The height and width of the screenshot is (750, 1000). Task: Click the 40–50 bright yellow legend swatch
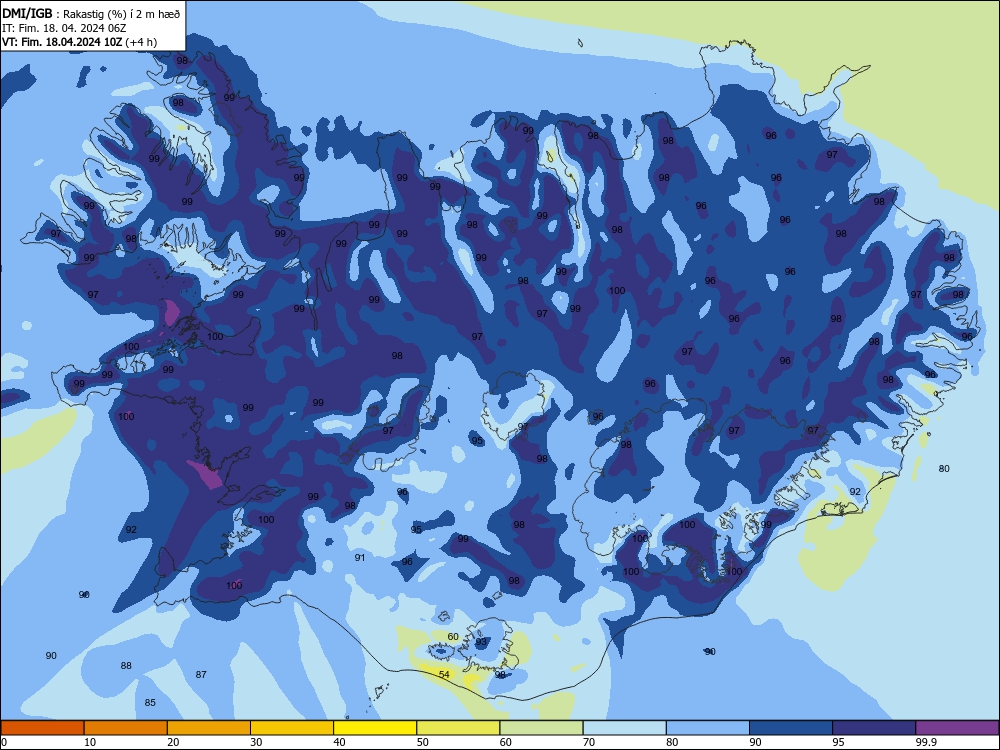pyautogui.click(x=375, y=728)
